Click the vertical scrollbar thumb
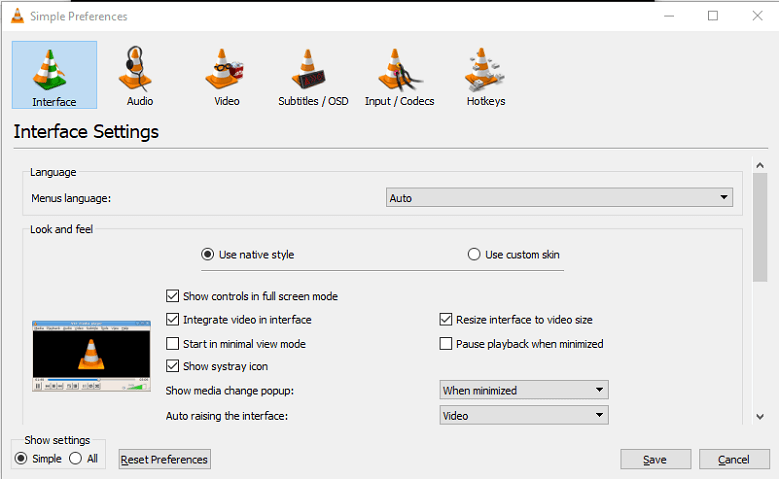 coord(760,227)
